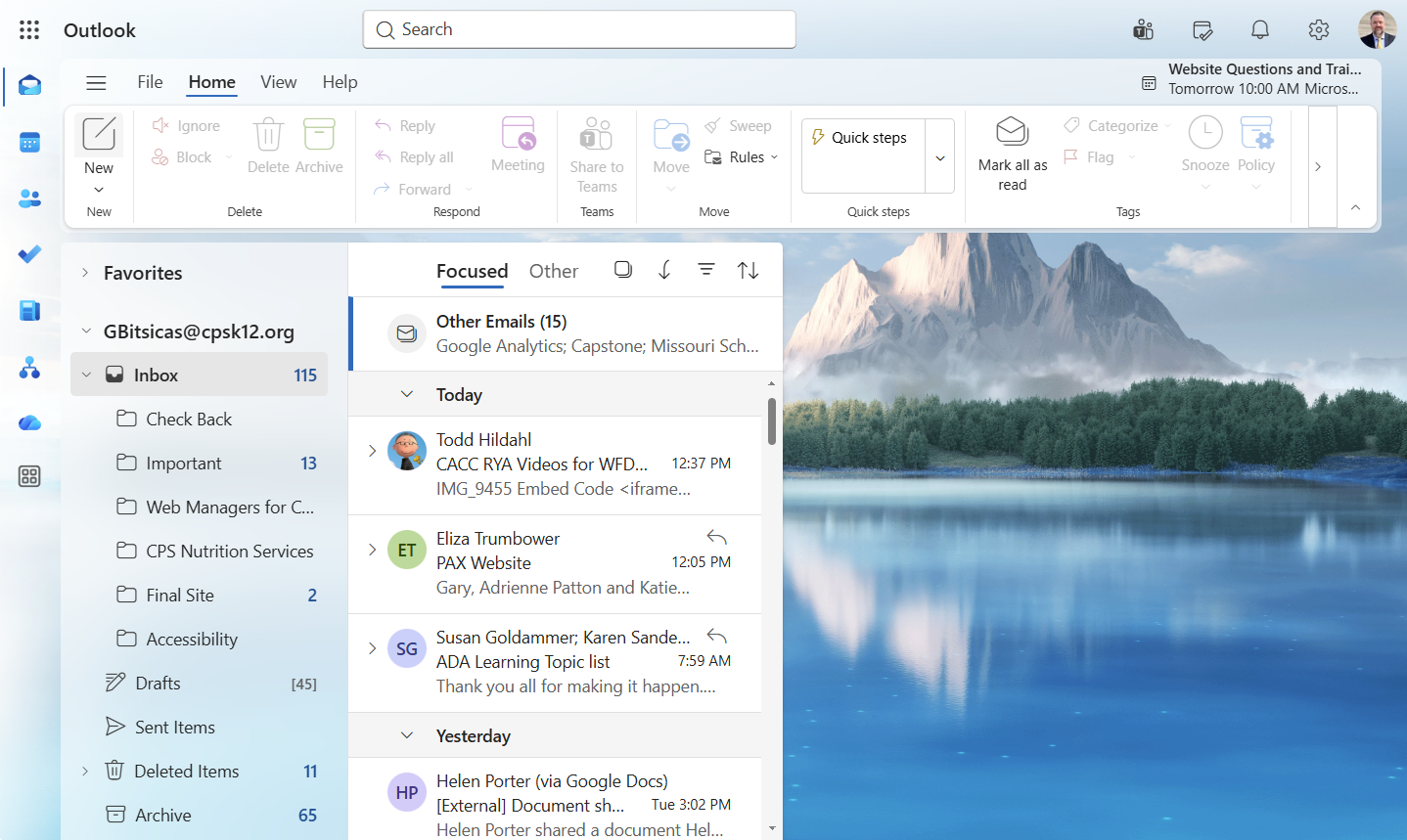Click Mark all as read

coord(1013,155)
